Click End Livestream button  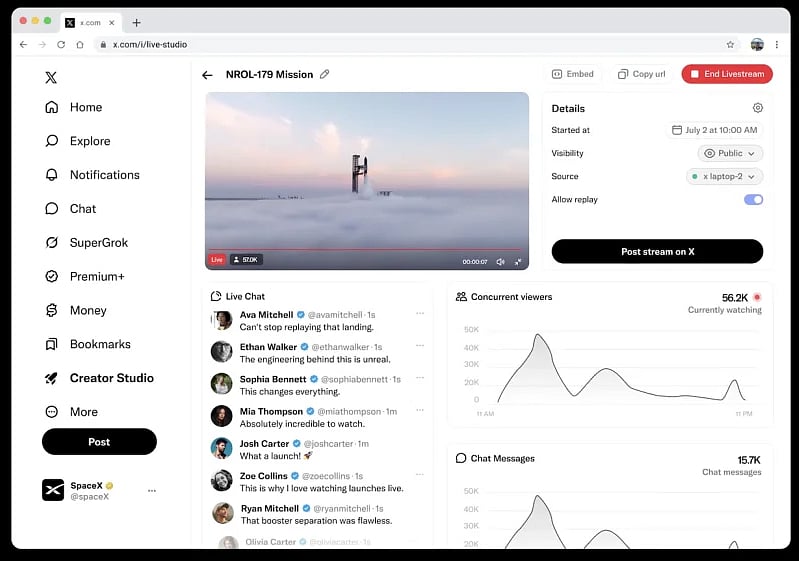(727, 74)
